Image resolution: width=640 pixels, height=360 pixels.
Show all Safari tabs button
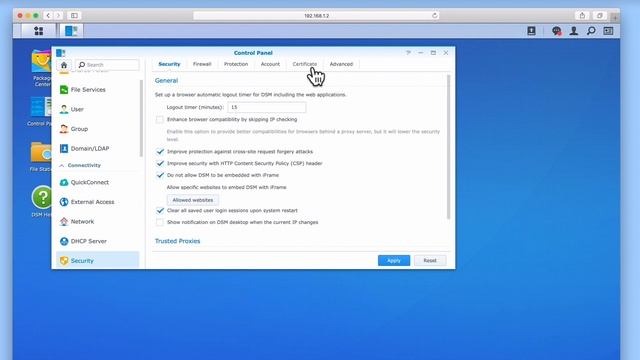click(599, 16)
